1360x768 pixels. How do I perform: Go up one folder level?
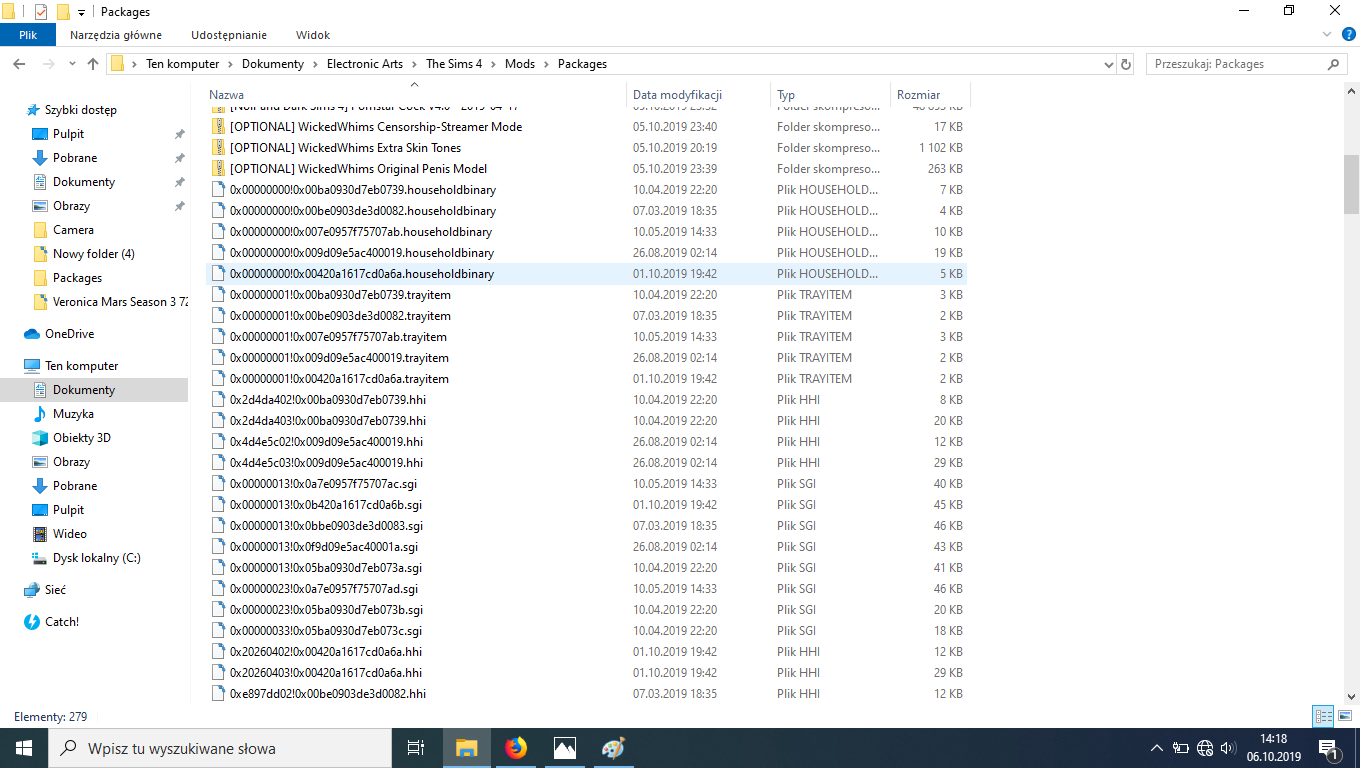click(93, 64)
